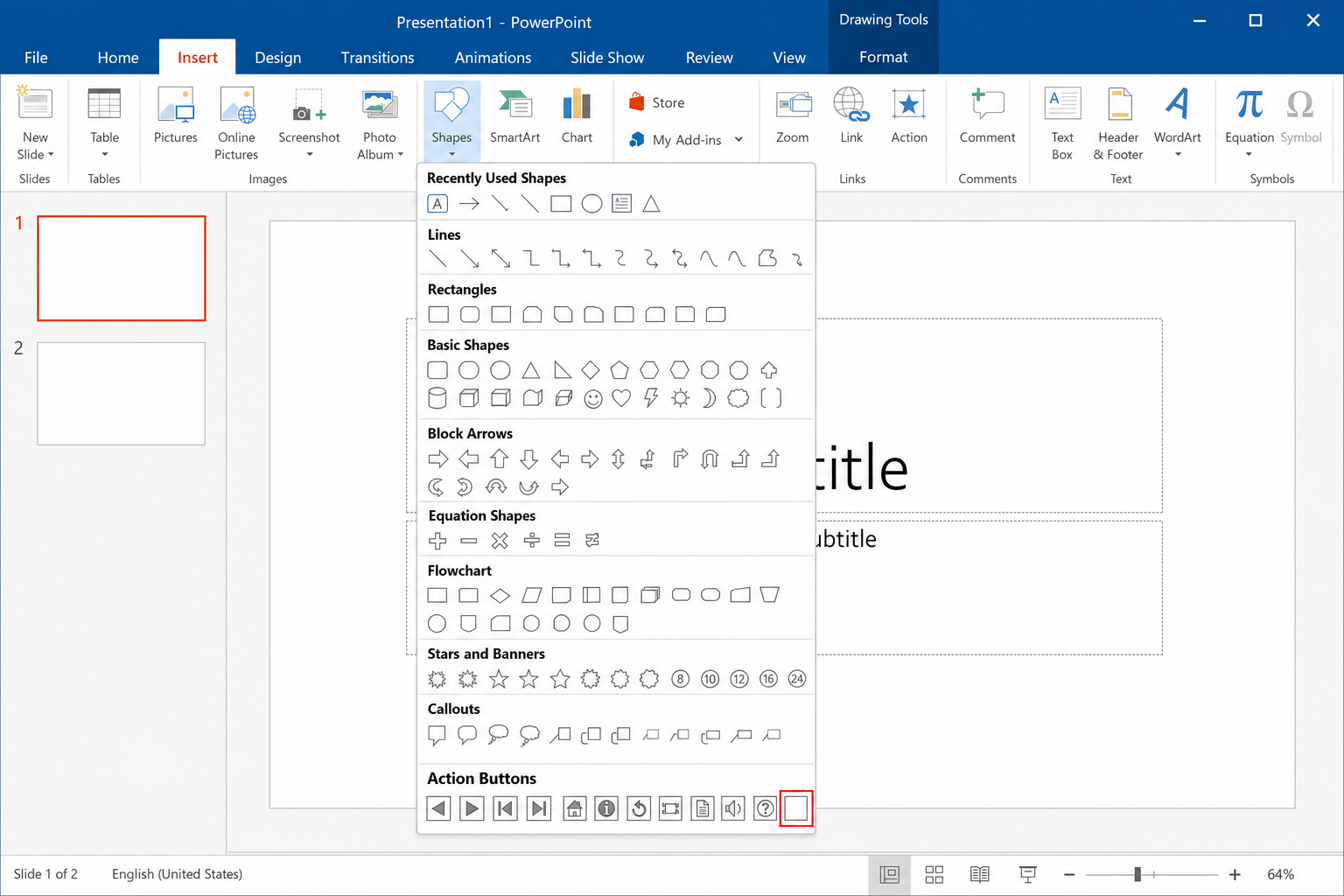The height and width of the screenshot is (896, 1344).
Task: Switch to Reading View
Action: point(980,874)
